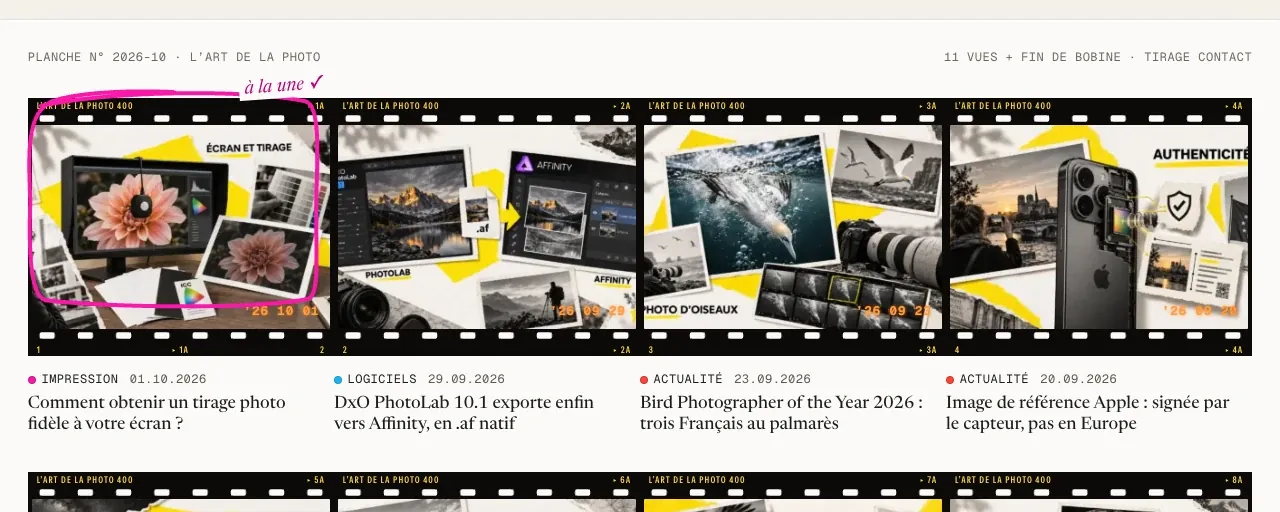This screenshot has height=512, width=1280.
Task: Open article 'Bird Photographer of the Year 2026'
Action: point(781,412)
